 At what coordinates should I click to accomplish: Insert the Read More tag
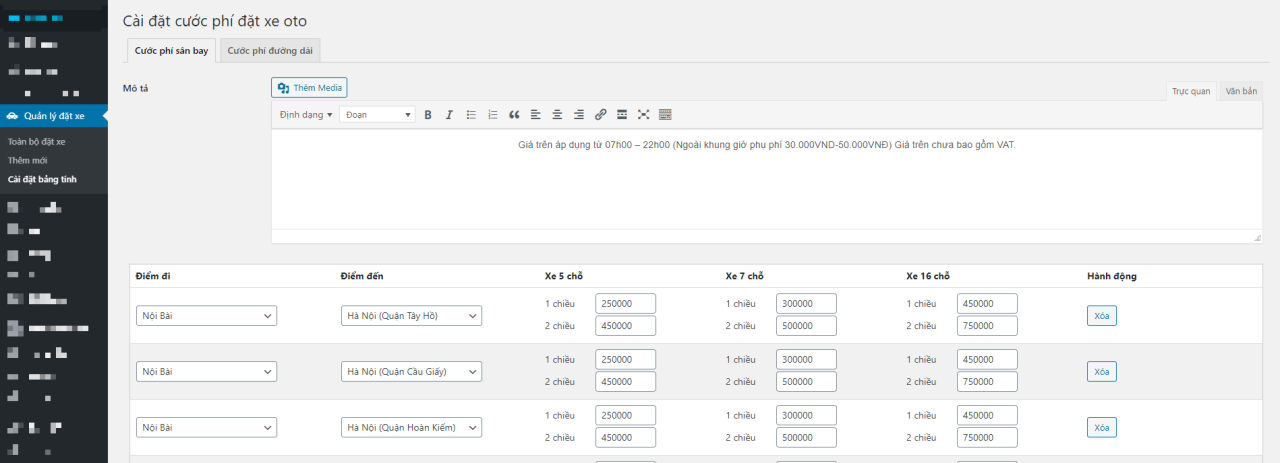622,115
